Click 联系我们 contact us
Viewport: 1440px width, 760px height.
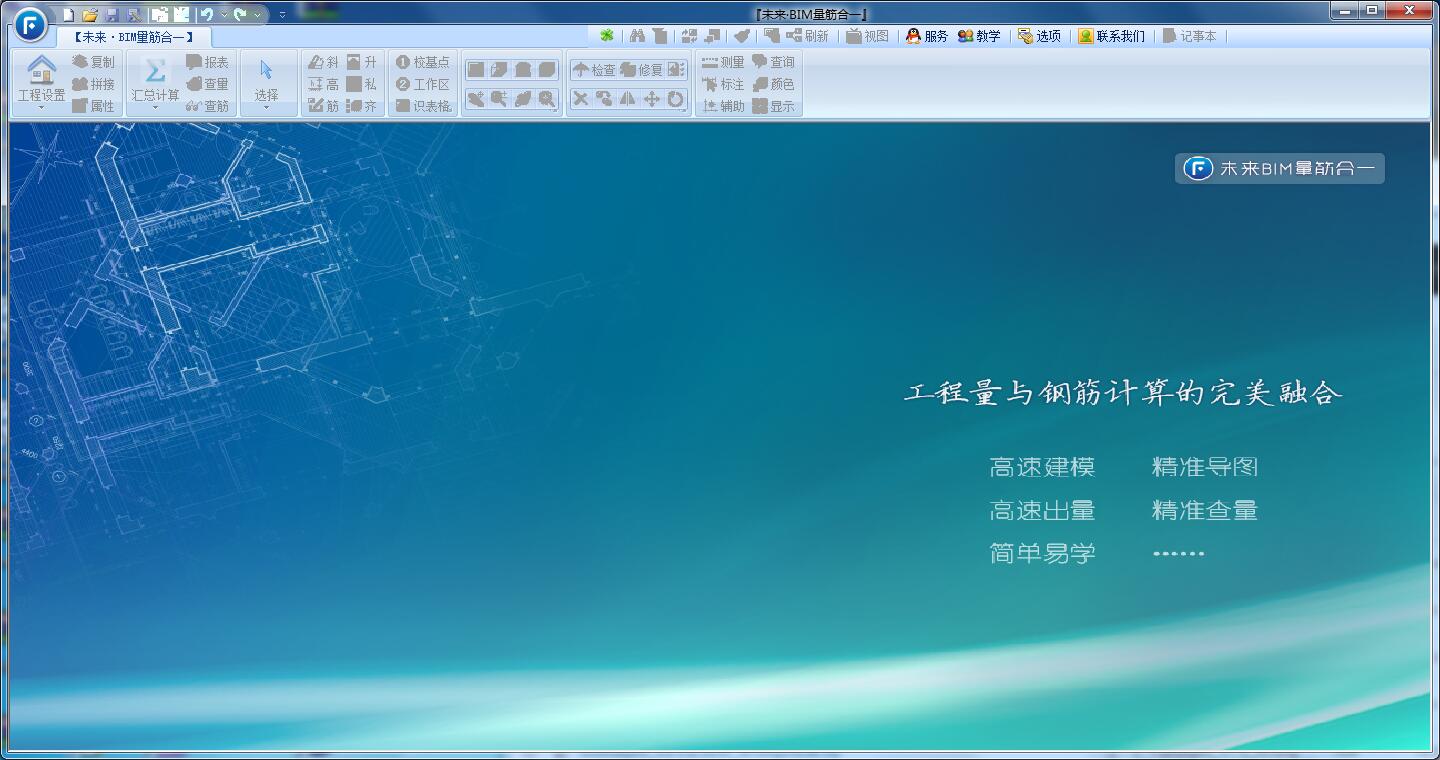1111,36
